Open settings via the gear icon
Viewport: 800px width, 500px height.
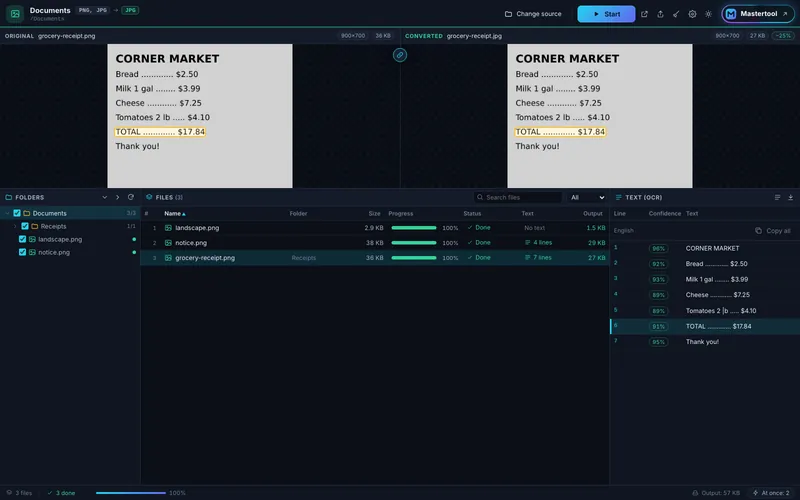point(692,14)
